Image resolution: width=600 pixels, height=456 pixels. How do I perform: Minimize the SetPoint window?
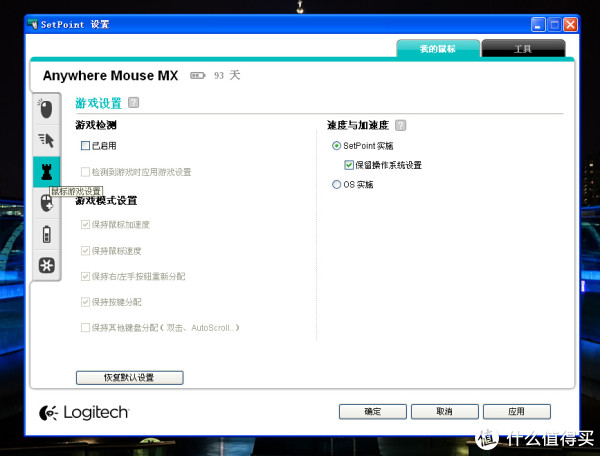point(538,25)
